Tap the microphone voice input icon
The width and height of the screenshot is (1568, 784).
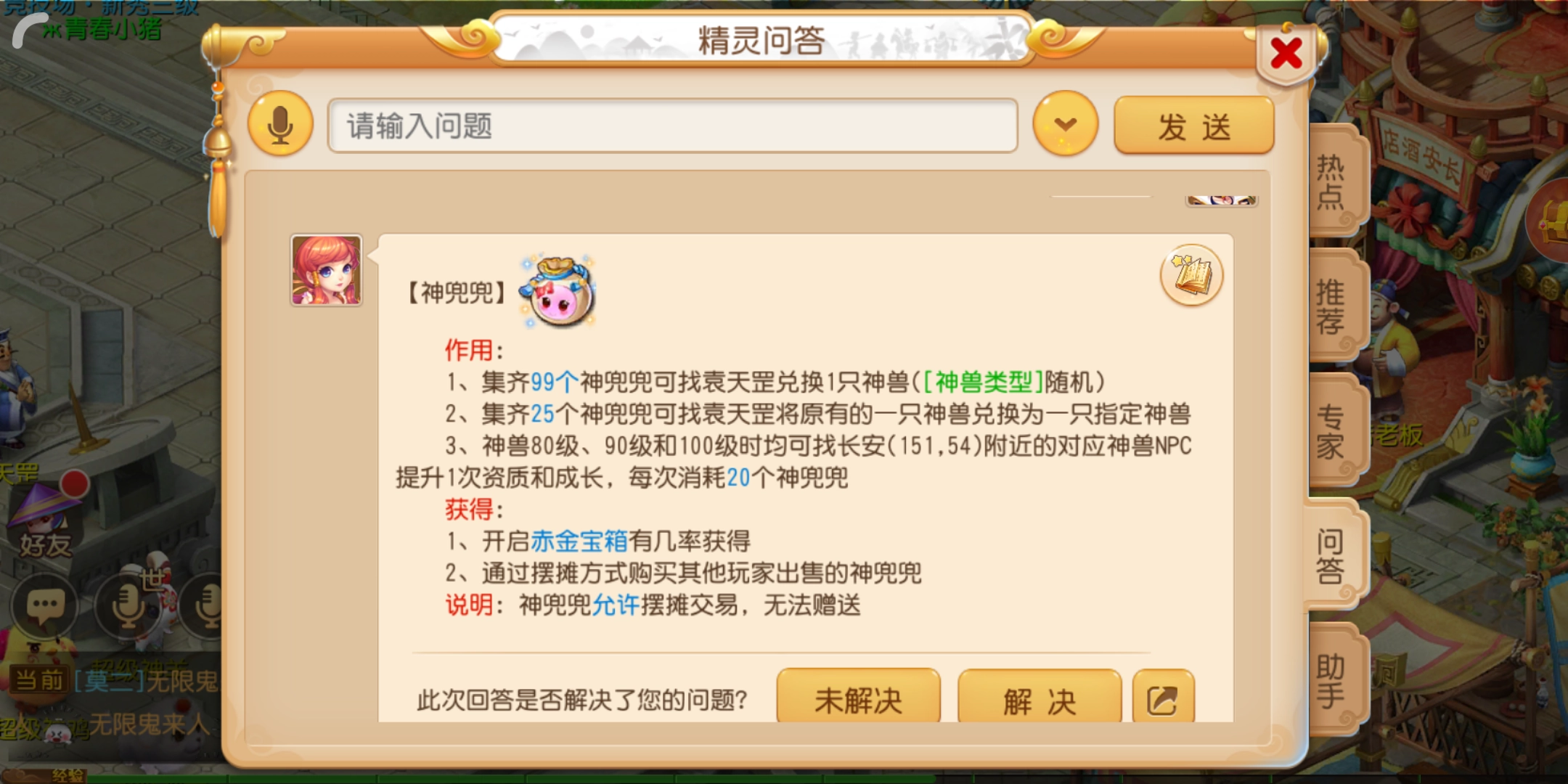tap(280, 124)
